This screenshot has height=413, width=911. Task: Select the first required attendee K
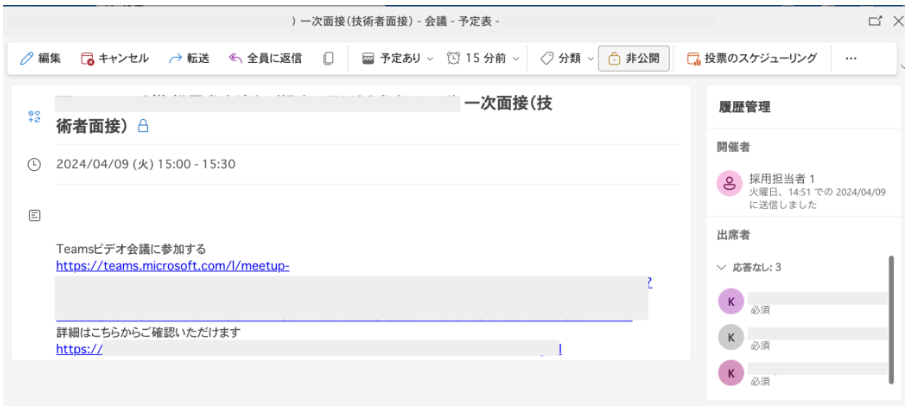point(731,300)
